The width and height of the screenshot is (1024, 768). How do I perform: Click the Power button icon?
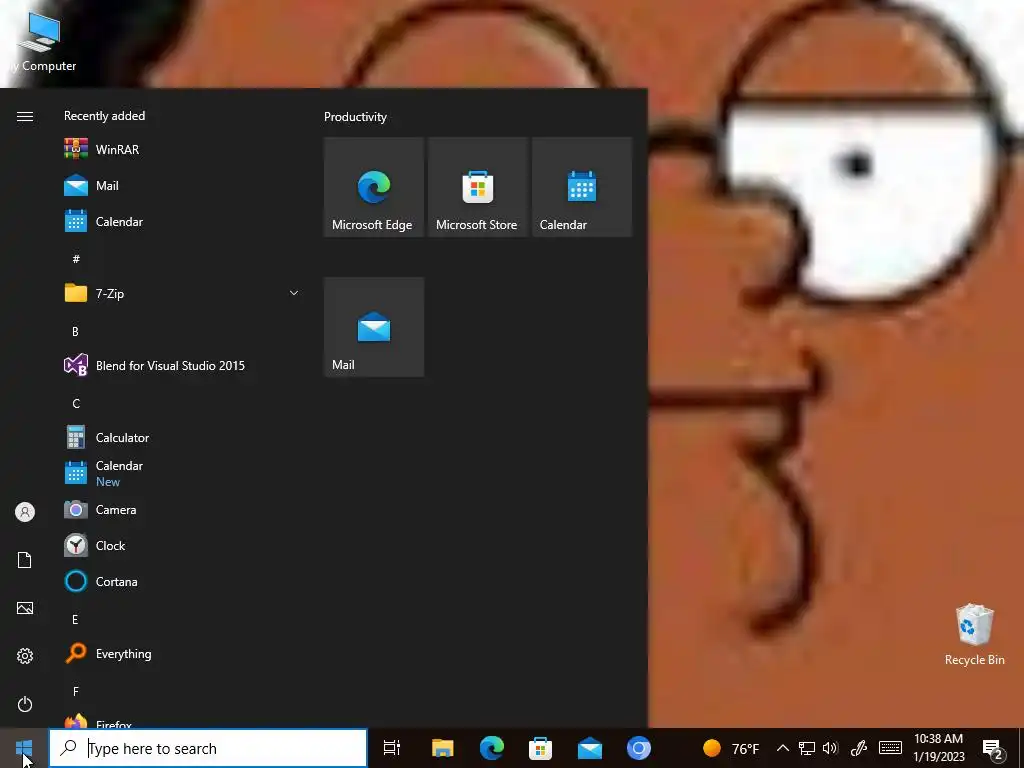point(25,704)
